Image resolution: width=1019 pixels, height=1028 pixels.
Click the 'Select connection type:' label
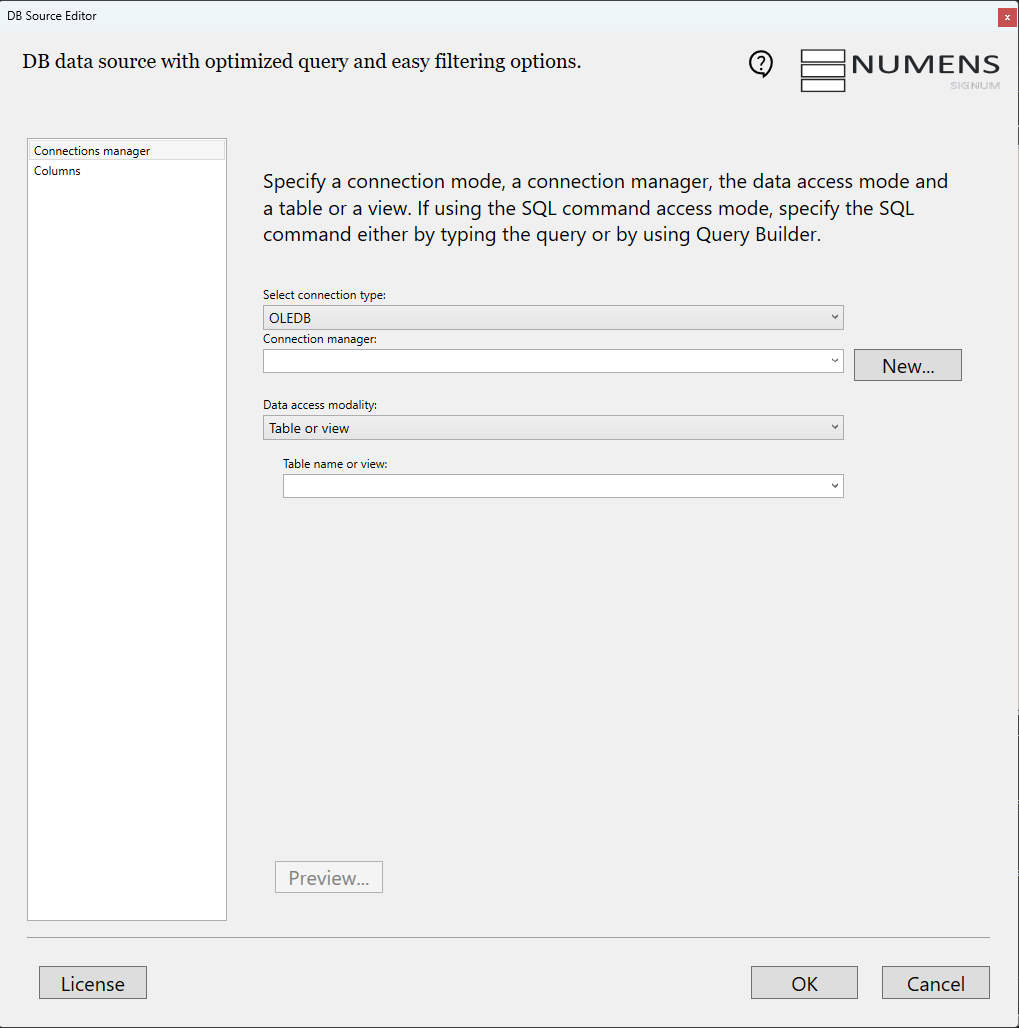324,295
